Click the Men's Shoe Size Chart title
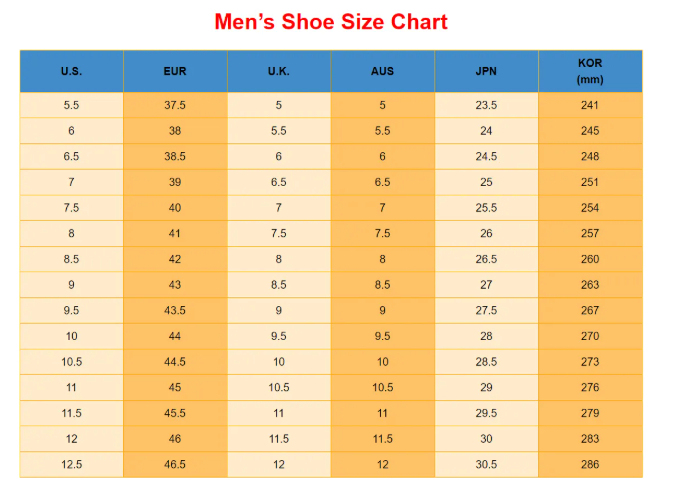The image size is (676, 486). coord(331,22)
